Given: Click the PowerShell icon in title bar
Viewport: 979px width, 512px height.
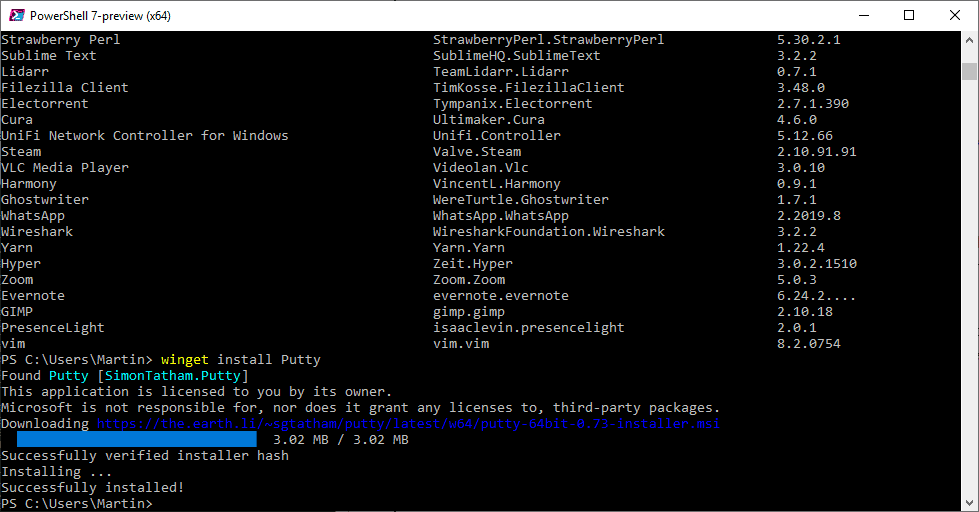Looking at the screenshot, I should click(17, 15).
